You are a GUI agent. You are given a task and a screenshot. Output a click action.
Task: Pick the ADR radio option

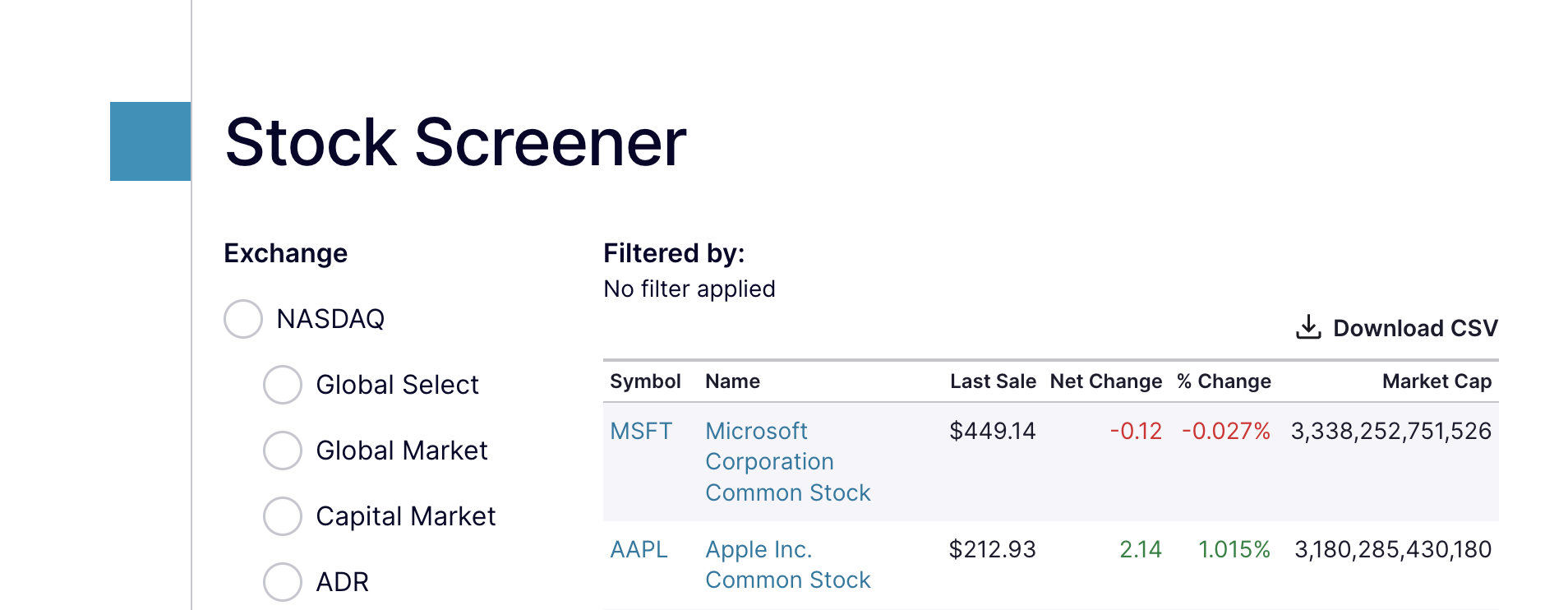(x=283, y=582)
